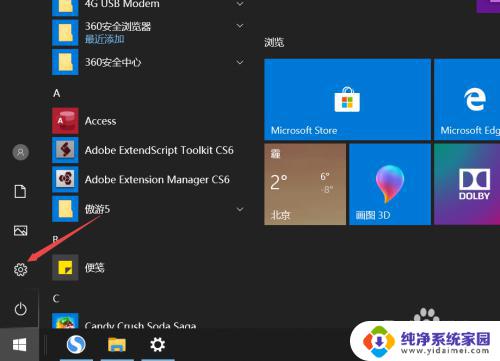Open the 北京 weather tile
This screenshot has width=500, height=361.
[x=305, y=184]
